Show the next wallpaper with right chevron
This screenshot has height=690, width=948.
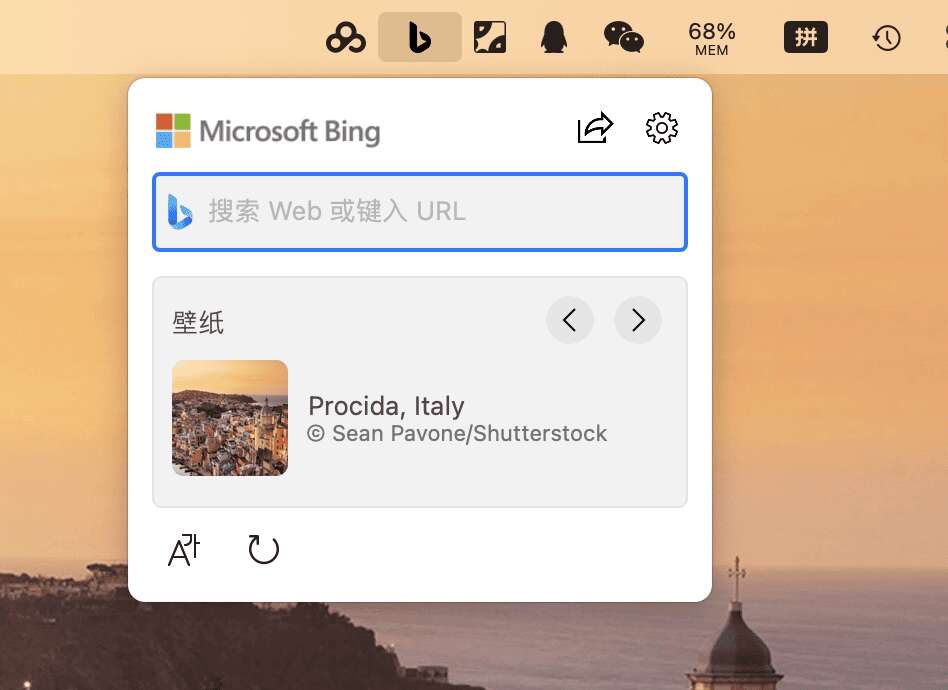638,320
